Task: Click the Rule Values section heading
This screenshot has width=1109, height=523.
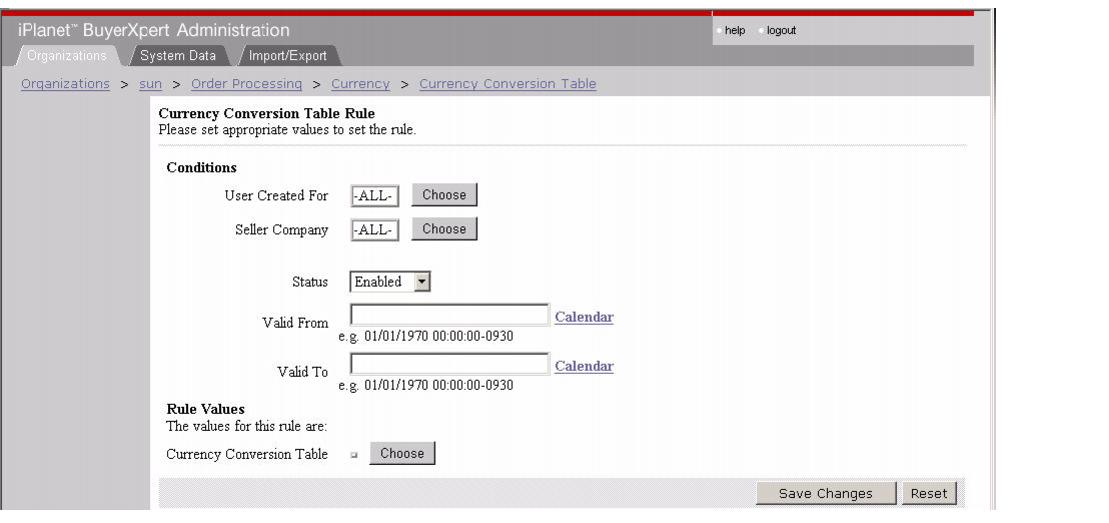Action: pyautogui.click(x=206, y=409)
